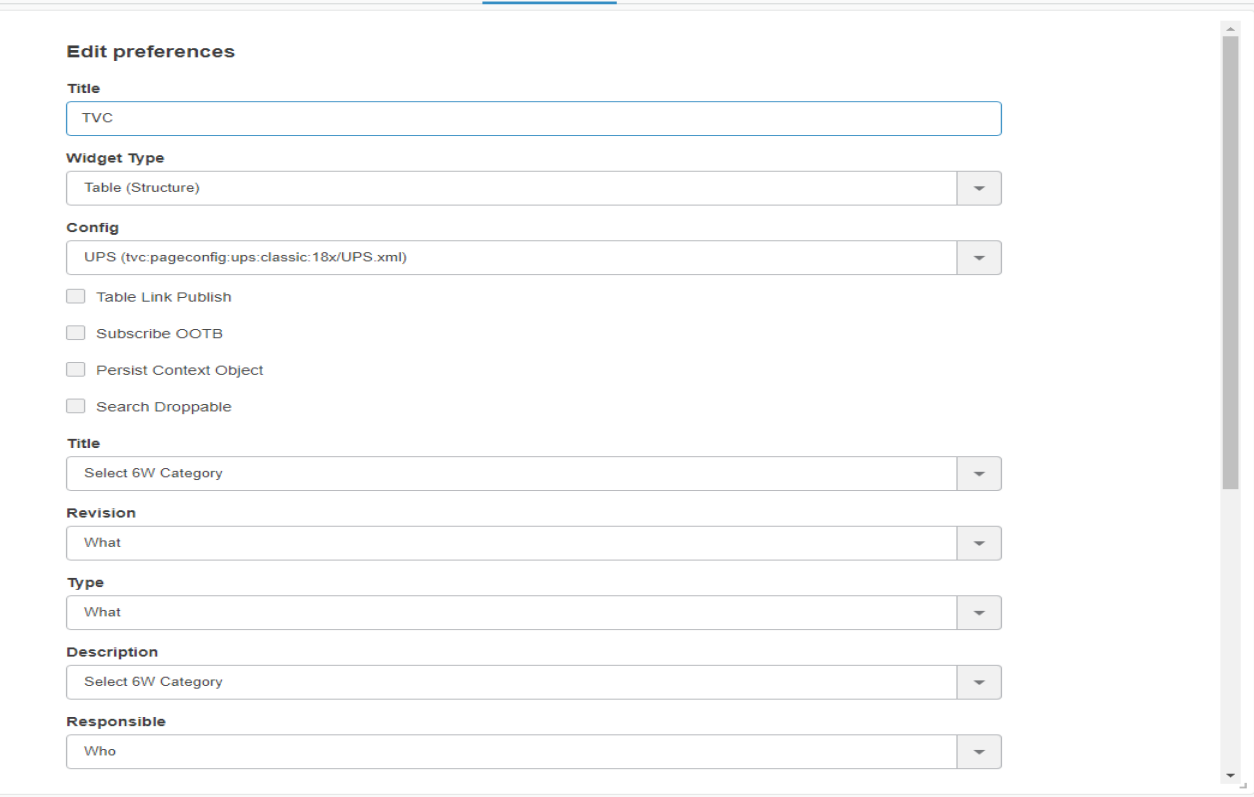Click caret arrow button of Widget Type dropdown
Screen dimensions: 1254x797
point(979,188)
